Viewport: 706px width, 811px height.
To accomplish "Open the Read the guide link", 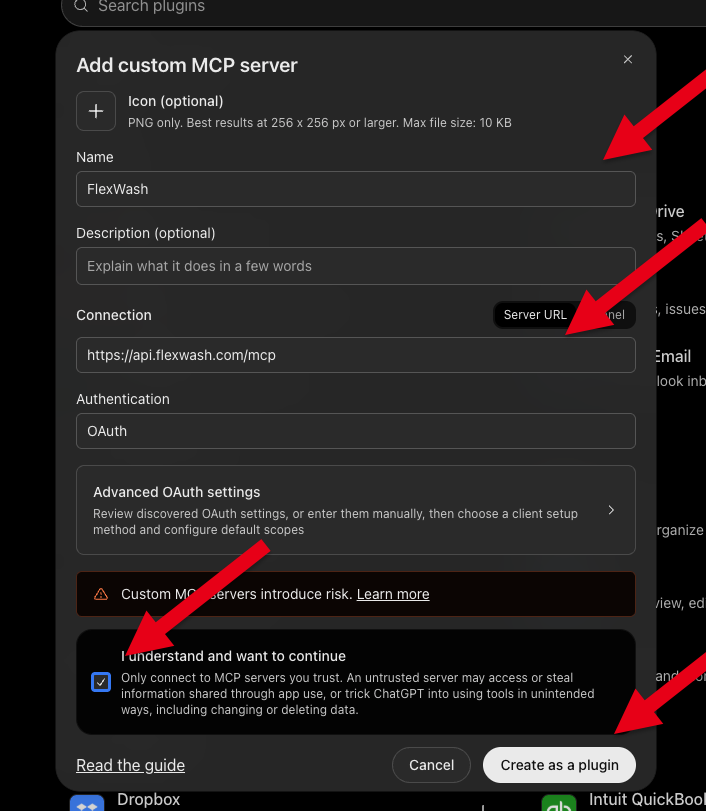I will pyautogui.click(x=130, y=765).
